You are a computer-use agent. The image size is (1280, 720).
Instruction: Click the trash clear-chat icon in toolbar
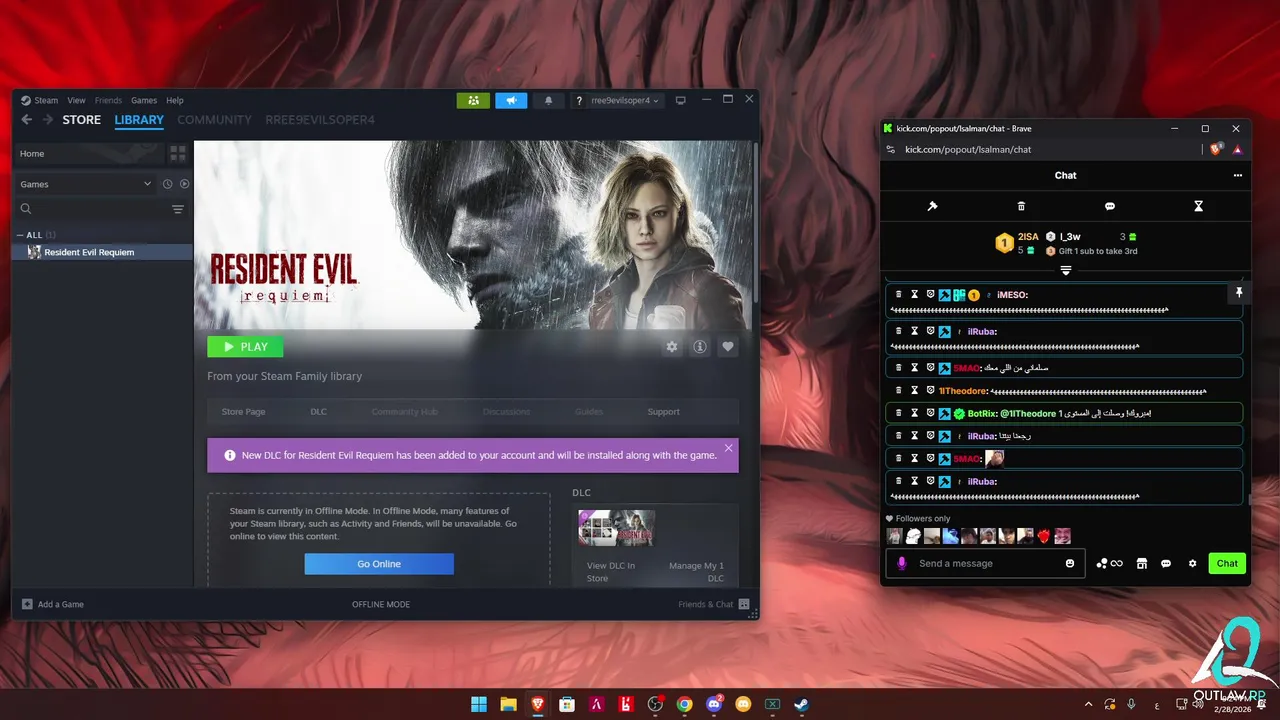[1021, 206]
